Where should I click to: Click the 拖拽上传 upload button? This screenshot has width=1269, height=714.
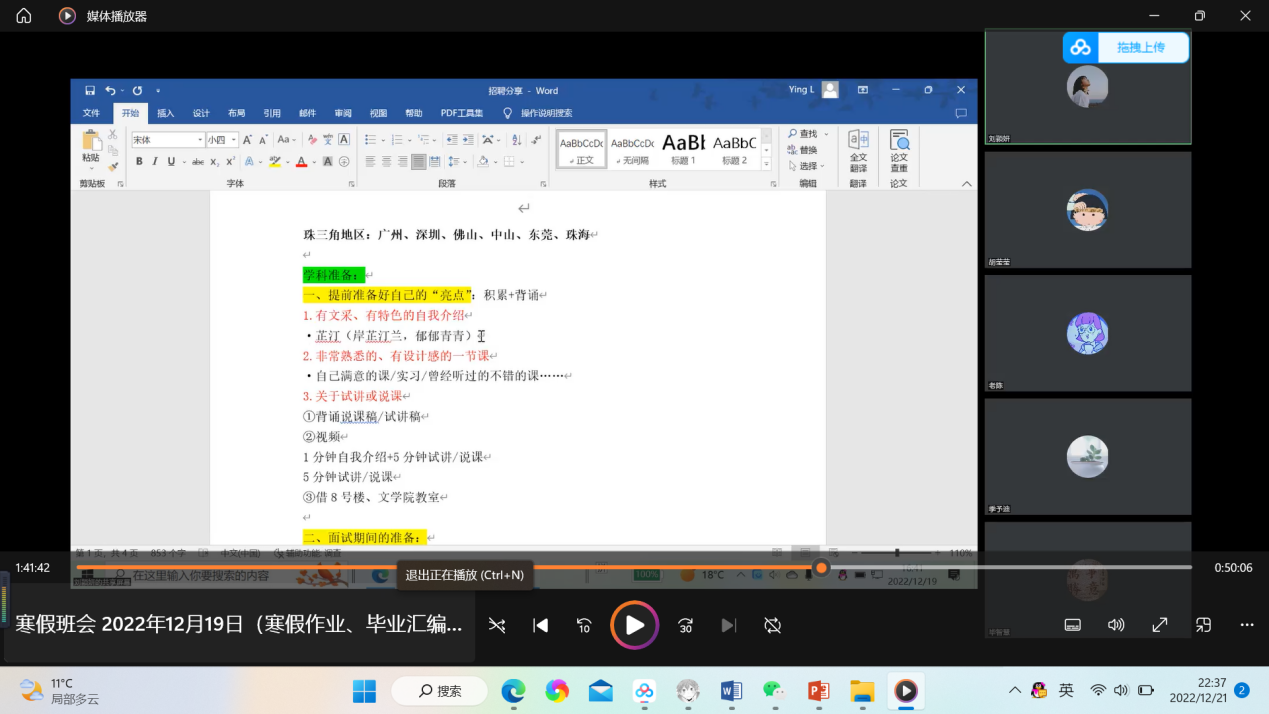1126,47
